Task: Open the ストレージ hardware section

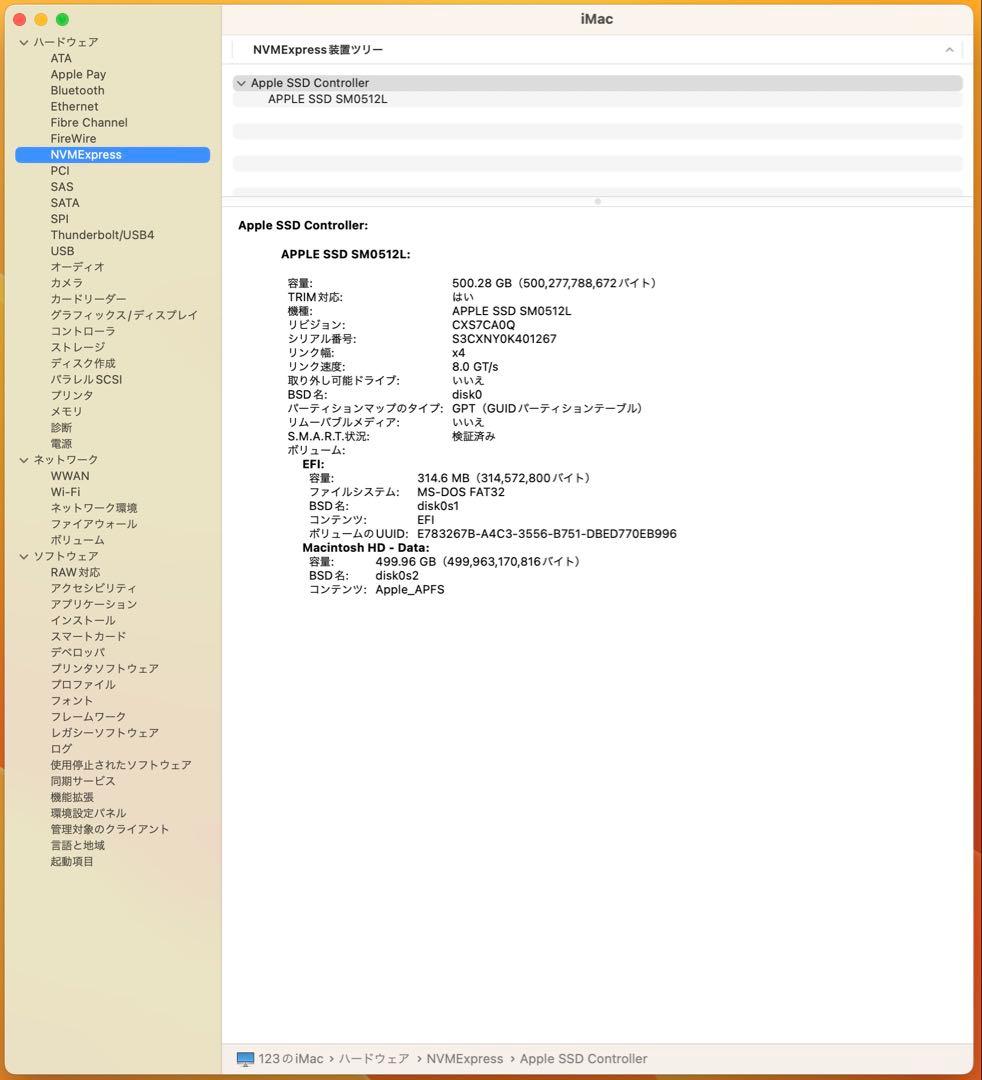Action: point(75,347)
